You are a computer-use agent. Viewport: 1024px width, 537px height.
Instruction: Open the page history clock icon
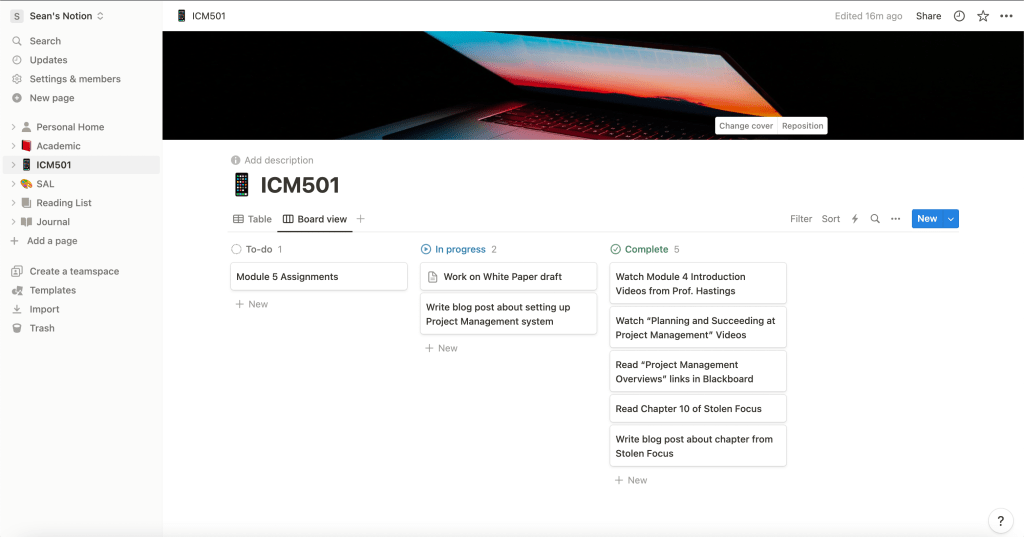(959, 16)
